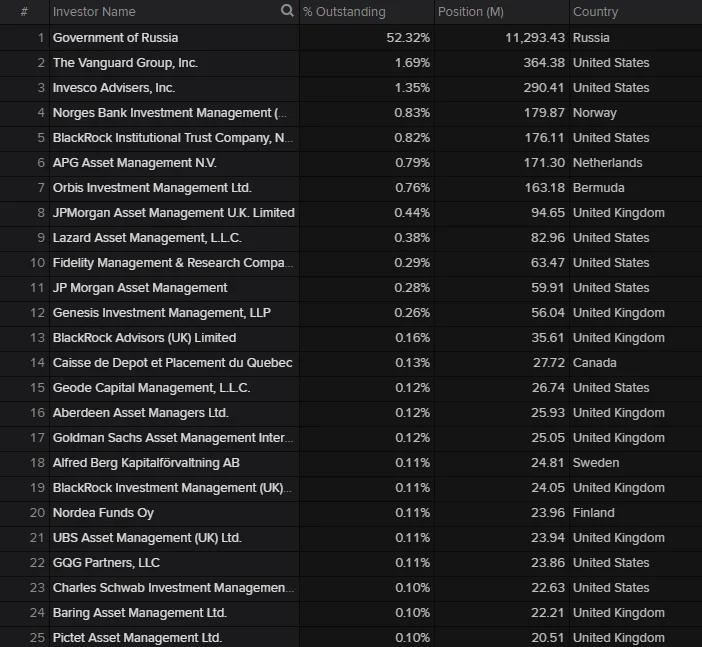Click Orbis Investment Management Ltd.
Screen dimensions: 702x647
pyautogui.click(x=152, y=188)
